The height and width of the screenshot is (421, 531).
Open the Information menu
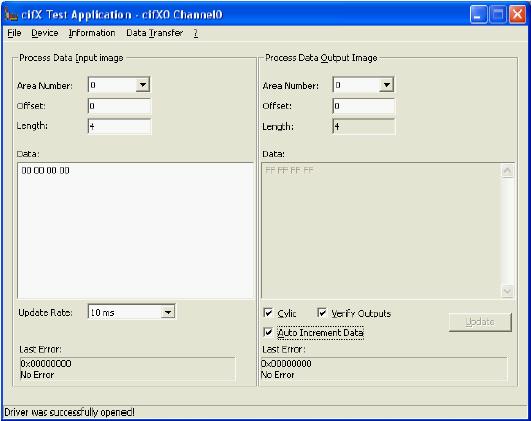tap(92, 33)
